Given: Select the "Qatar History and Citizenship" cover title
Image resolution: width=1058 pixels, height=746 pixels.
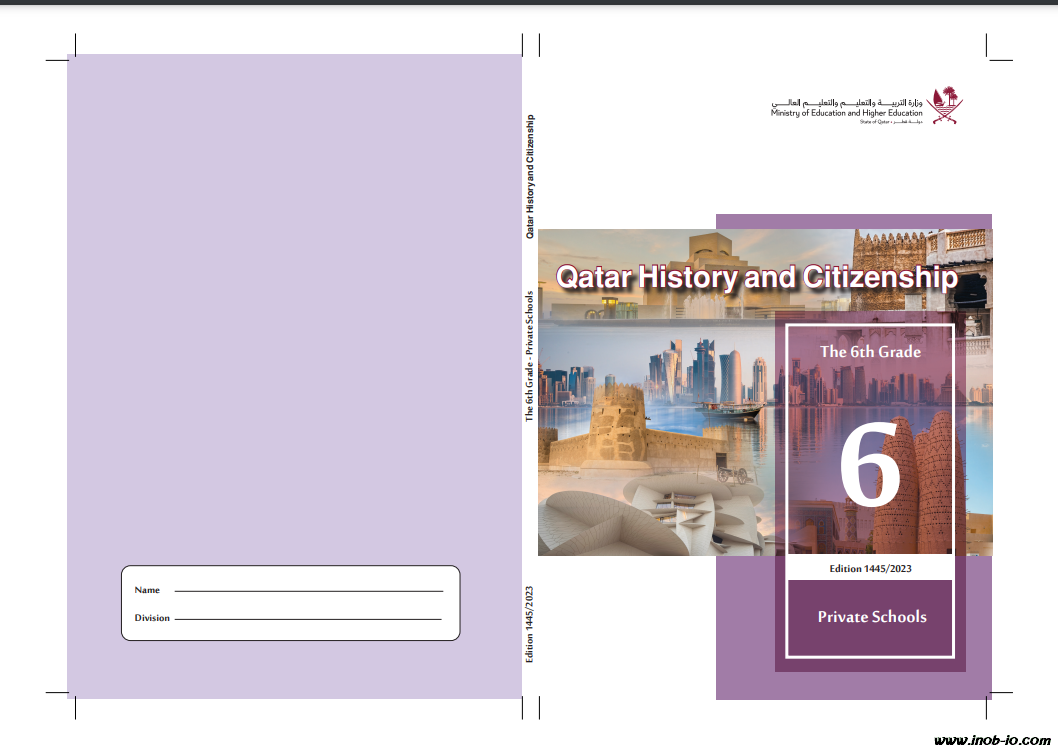Looking at the screenshot, I should (756, 277).
